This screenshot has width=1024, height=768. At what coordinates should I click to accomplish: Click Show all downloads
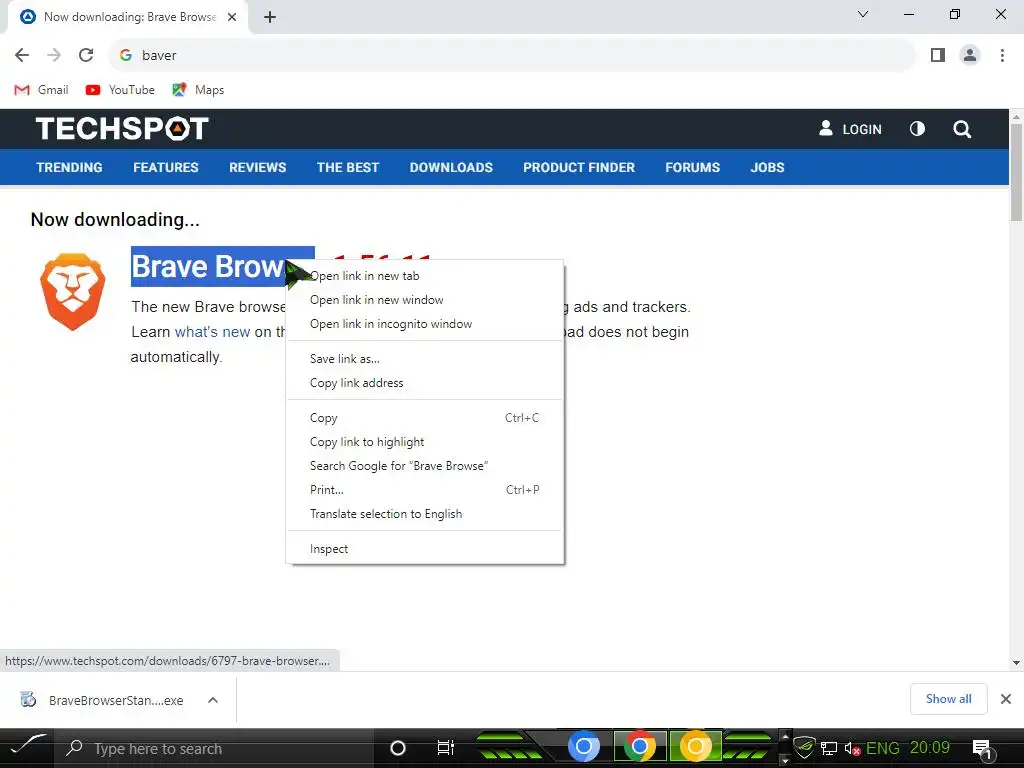pos(948,699)
